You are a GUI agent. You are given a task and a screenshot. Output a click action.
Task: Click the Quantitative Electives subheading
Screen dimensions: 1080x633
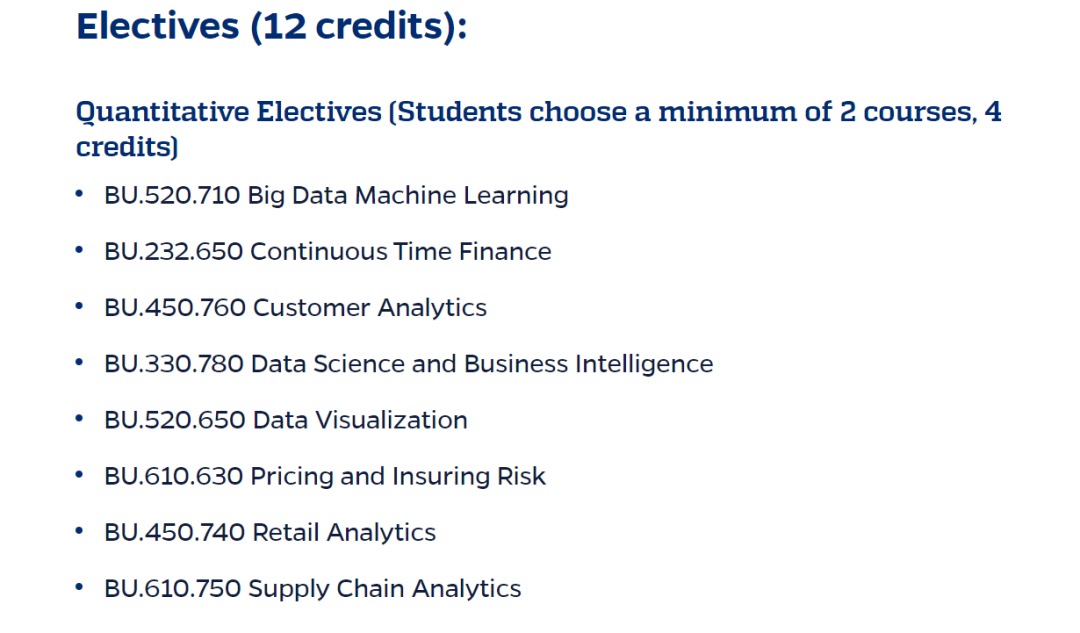(539, 129)
